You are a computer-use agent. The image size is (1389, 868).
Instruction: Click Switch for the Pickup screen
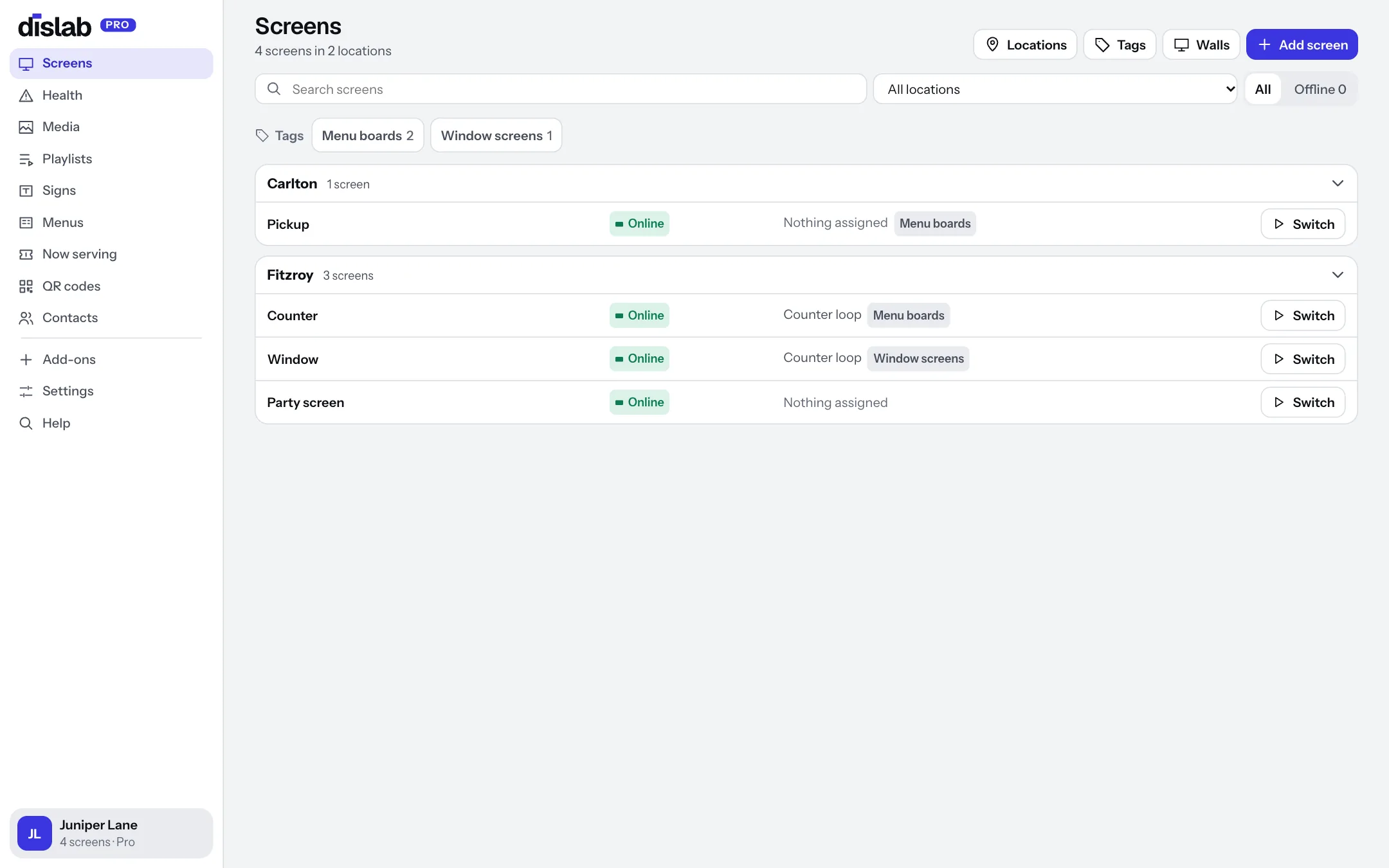1303,224
